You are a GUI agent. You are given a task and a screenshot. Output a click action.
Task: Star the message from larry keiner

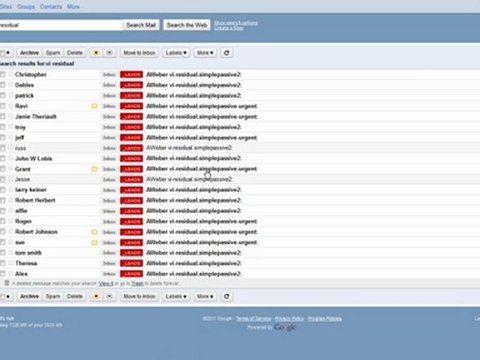click(11, 190)
